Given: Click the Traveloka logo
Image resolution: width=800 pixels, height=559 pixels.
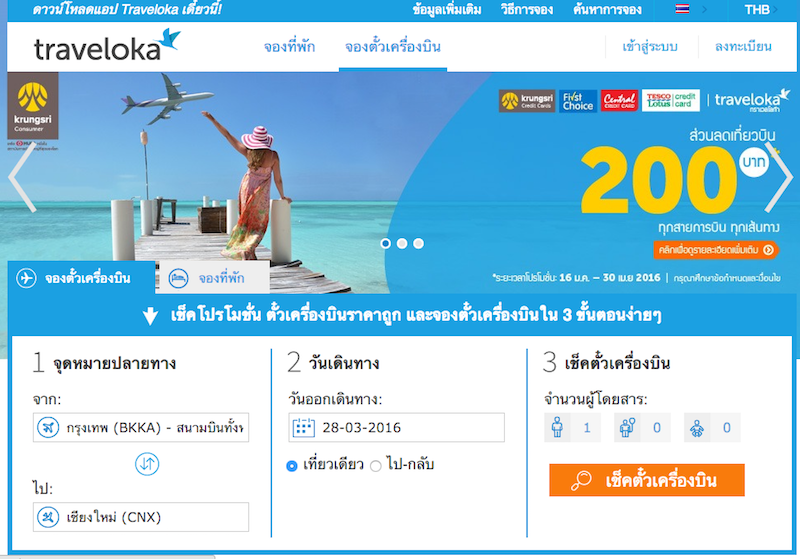Looking at the screenshot, I should coord(107,45).
